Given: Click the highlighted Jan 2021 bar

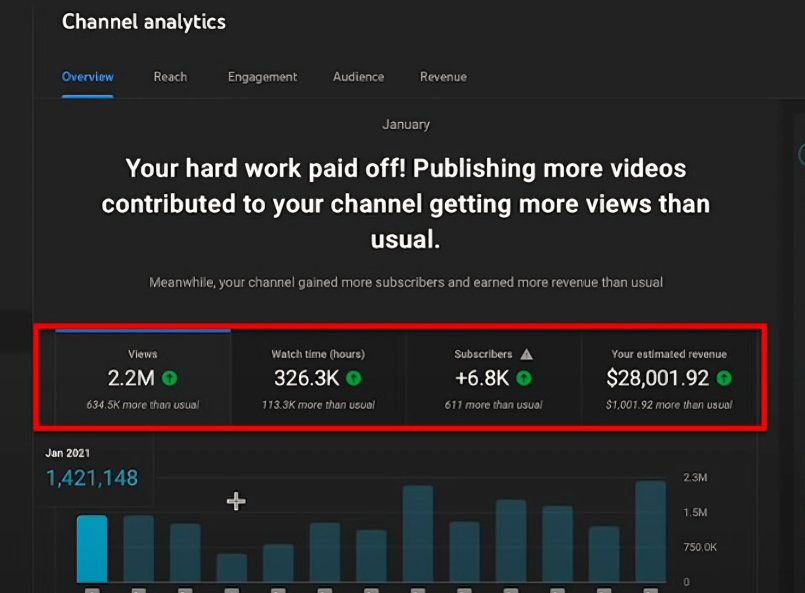Looking at the screenshot, I should [92, 549].
